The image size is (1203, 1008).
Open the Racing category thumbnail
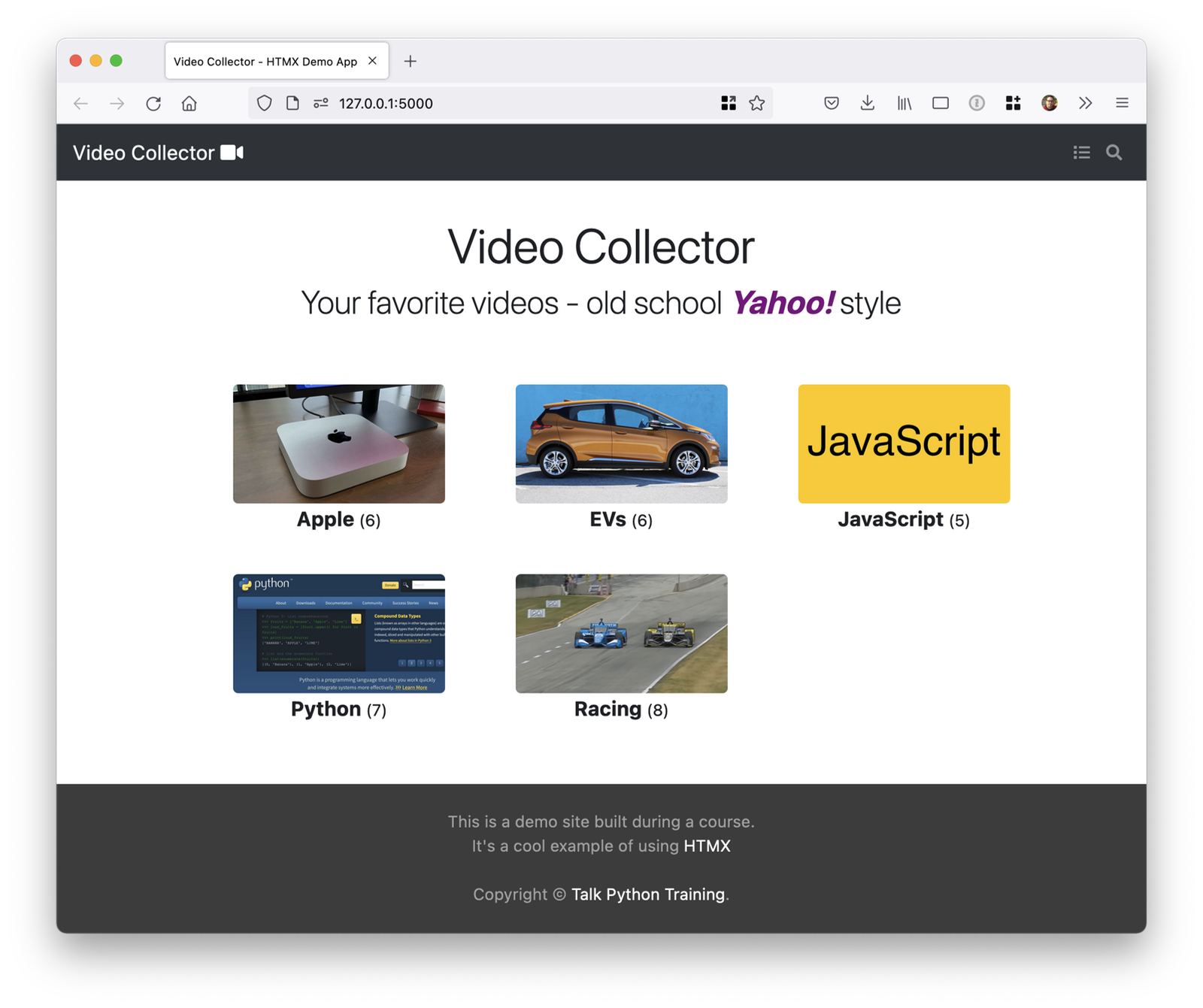pos(621,634)
